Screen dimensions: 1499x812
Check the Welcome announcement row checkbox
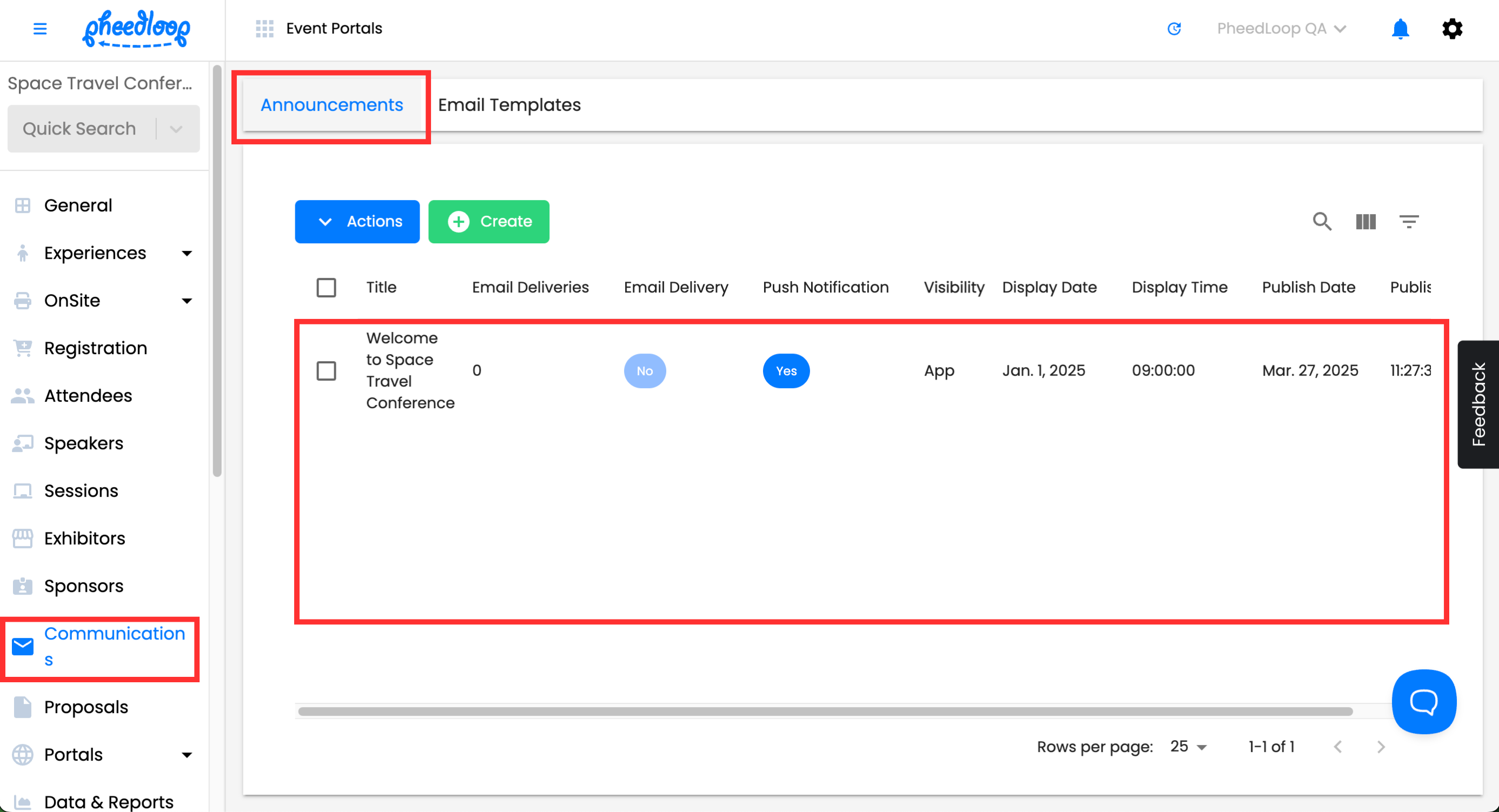[x=326, y=370]
